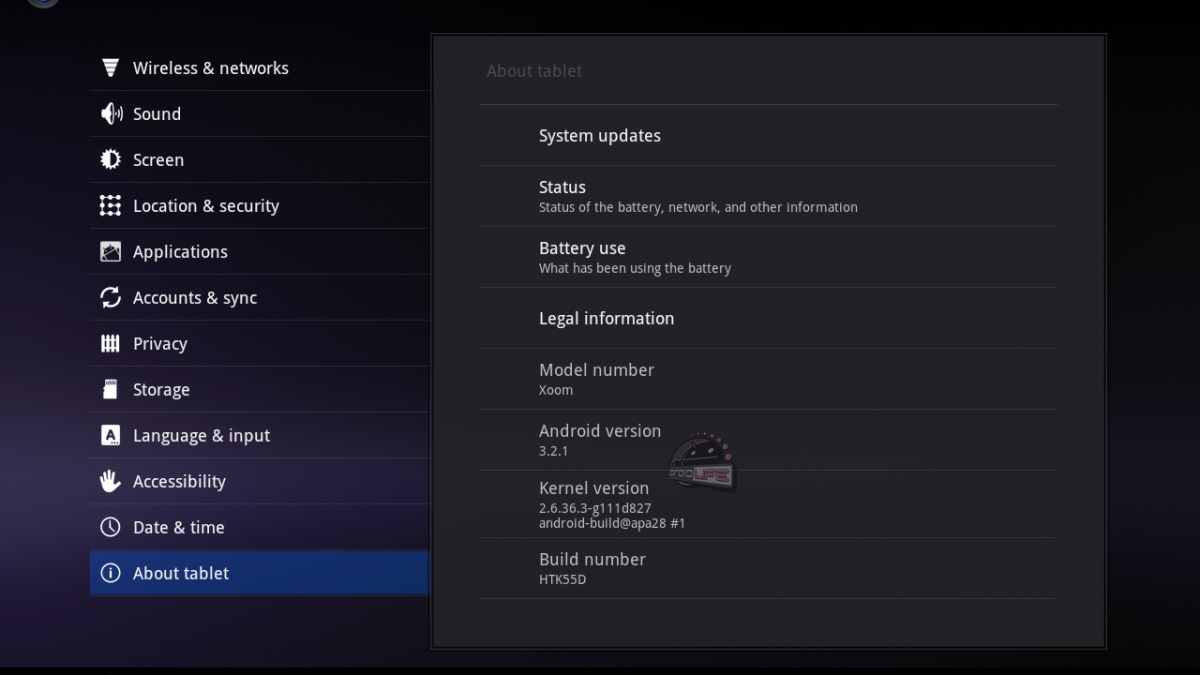Screen dimensions: 1200x675
Task: Click the Sound speaker icon
Action: 111,114
